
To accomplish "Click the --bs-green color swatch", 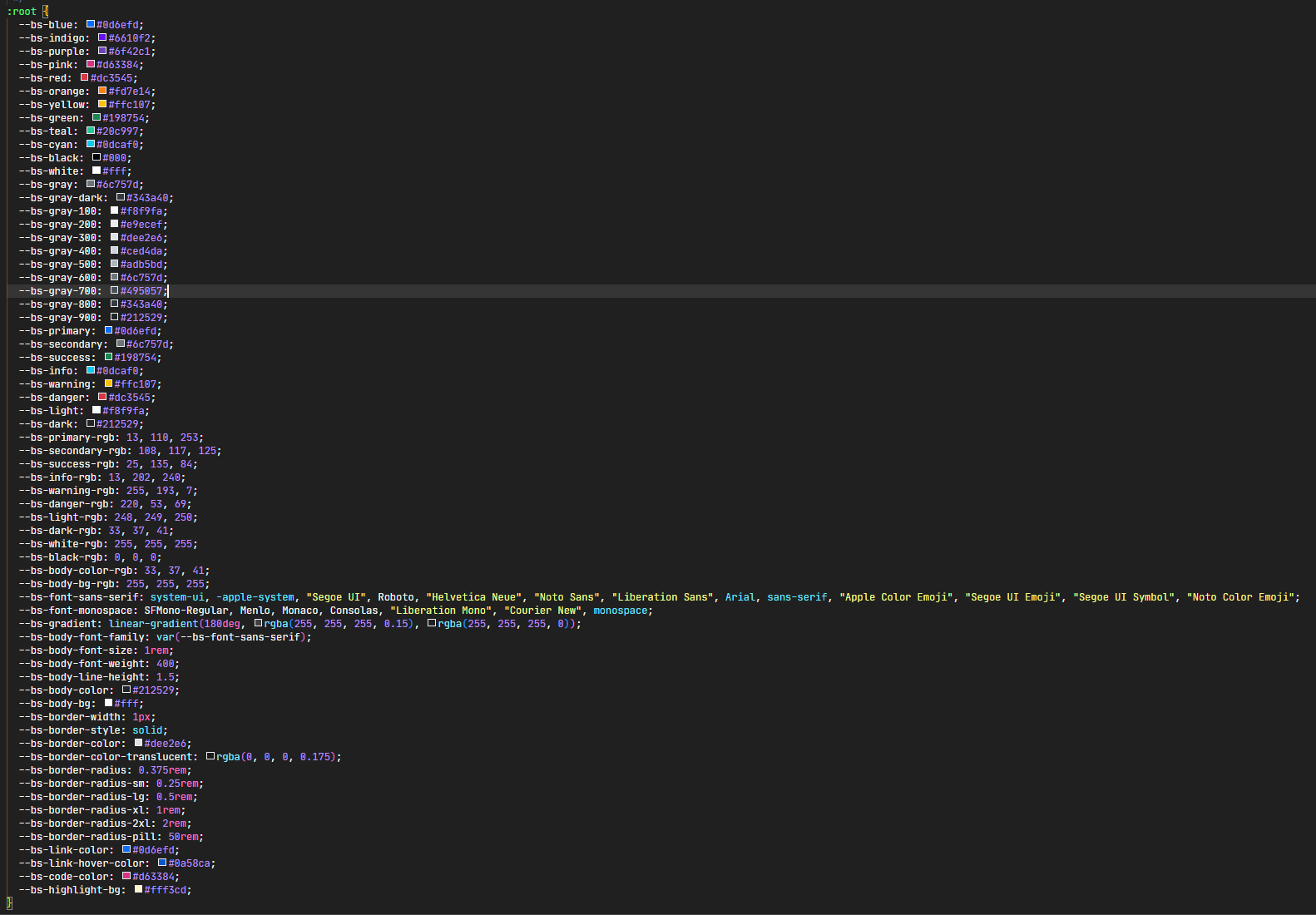I will coord(96,117).
